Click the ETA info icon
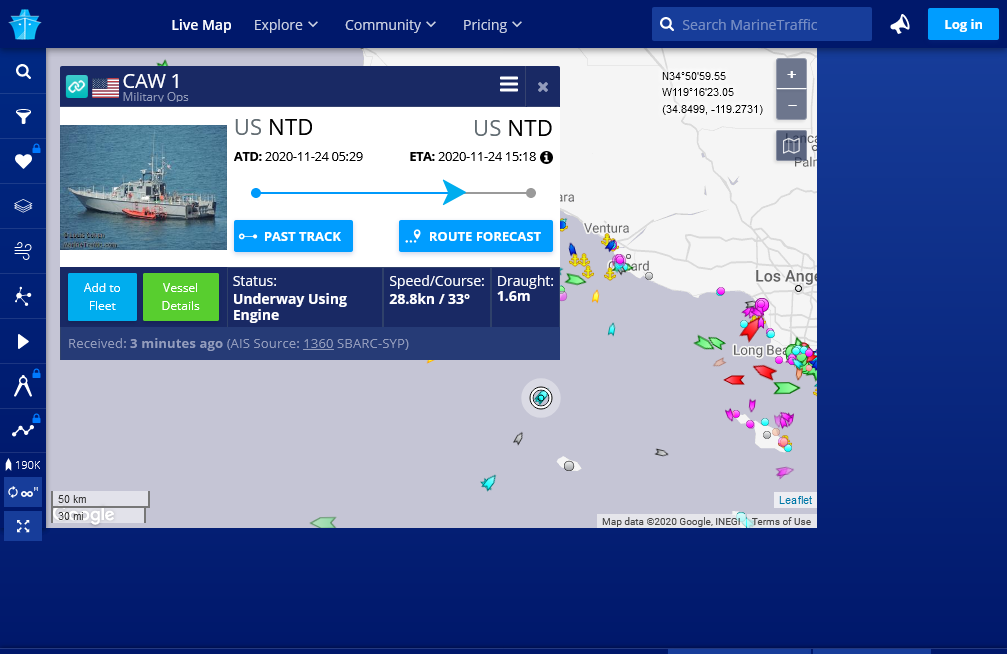The image size is (1007, 654). (x=547, y=157)
